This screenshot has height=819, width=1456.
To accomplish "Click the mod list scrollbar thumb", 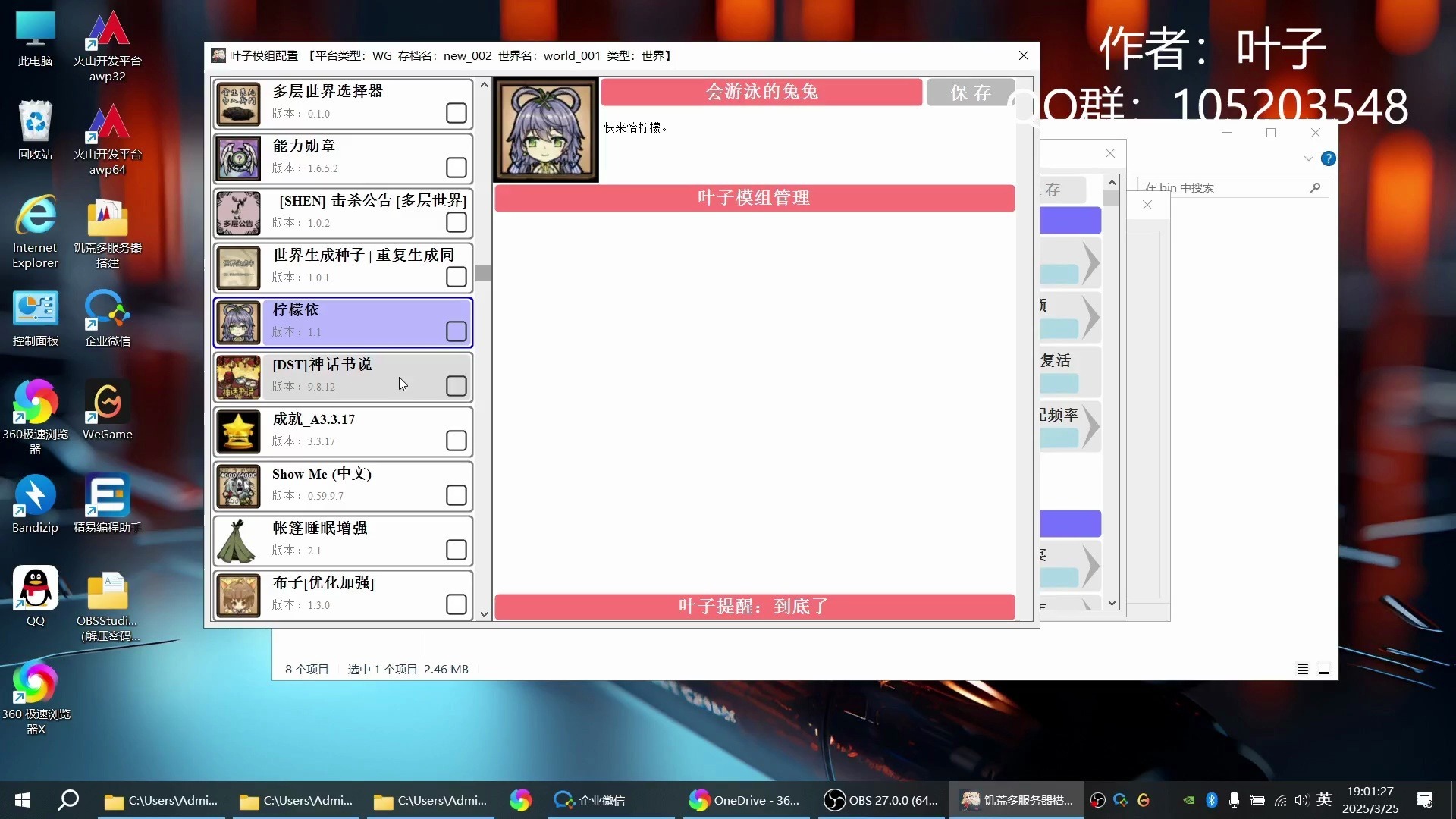I will [x=484, y=273].
